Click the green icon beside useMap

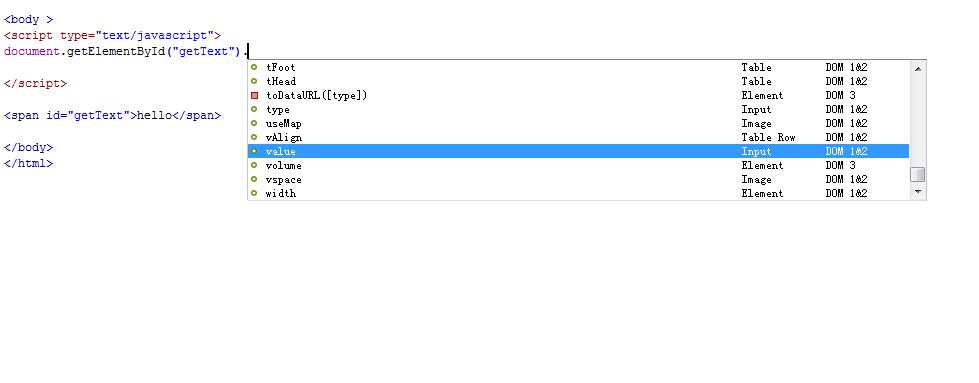coord(254,123)
